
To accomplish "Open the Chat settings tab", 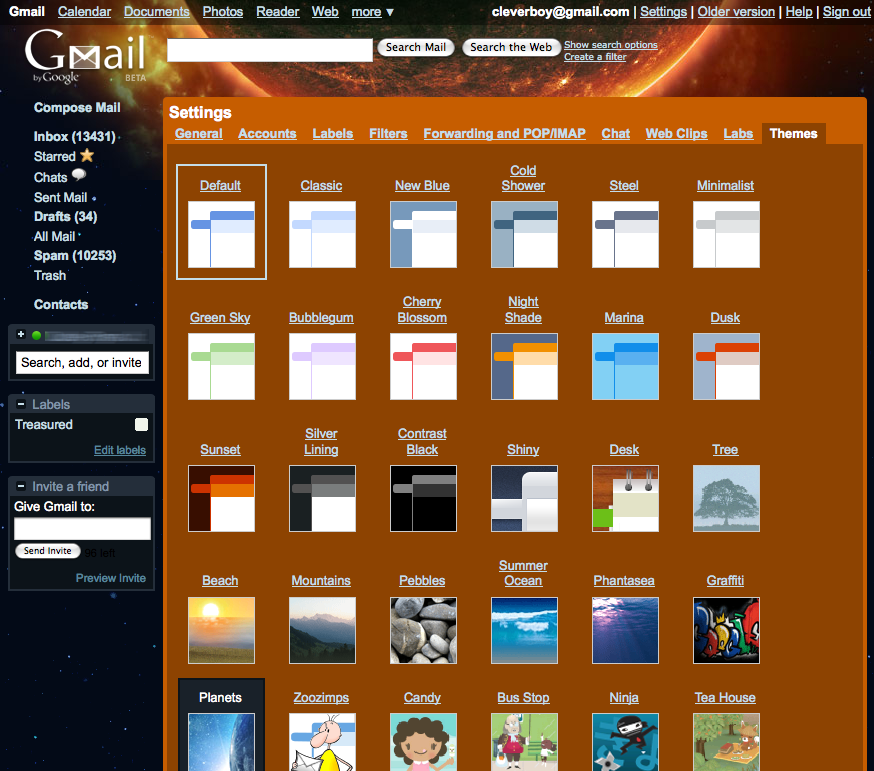I will [x=615, y=134].
